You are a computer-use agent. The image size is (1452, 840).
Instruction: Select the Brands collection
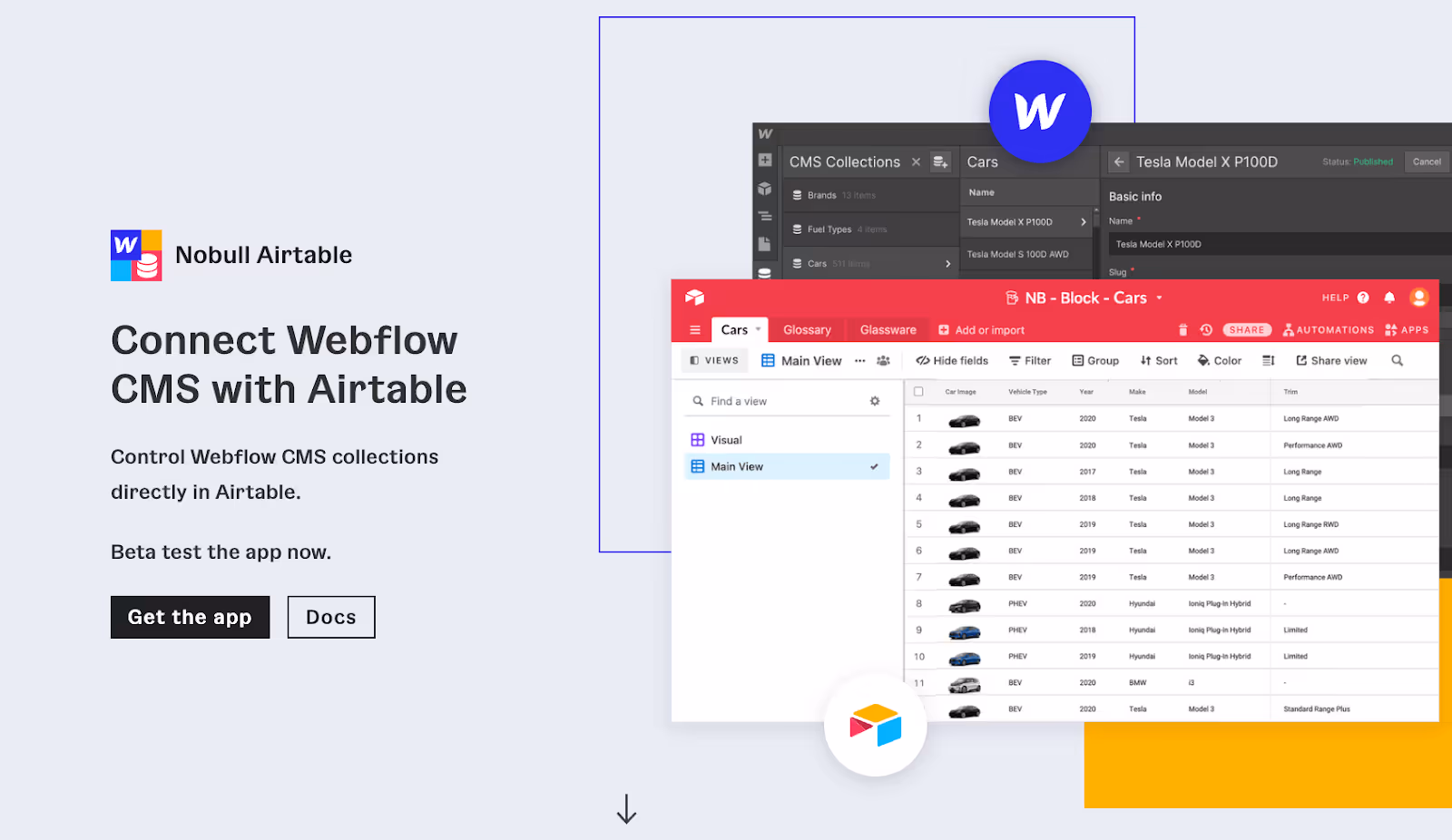tap(870, 195)
